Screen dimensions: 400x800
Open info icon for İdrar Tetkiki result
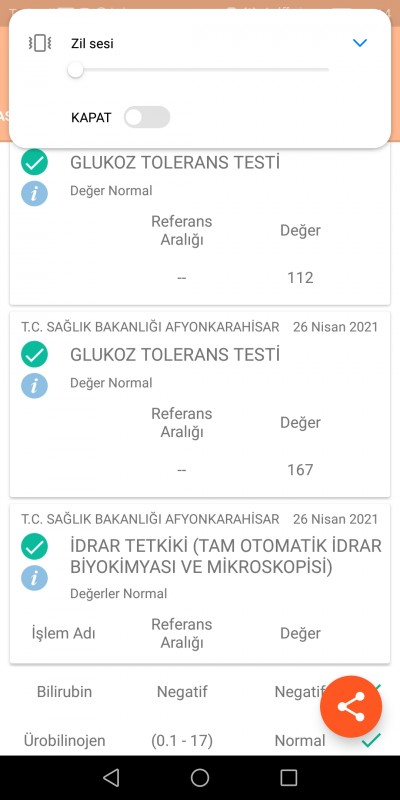coord(34,577)
